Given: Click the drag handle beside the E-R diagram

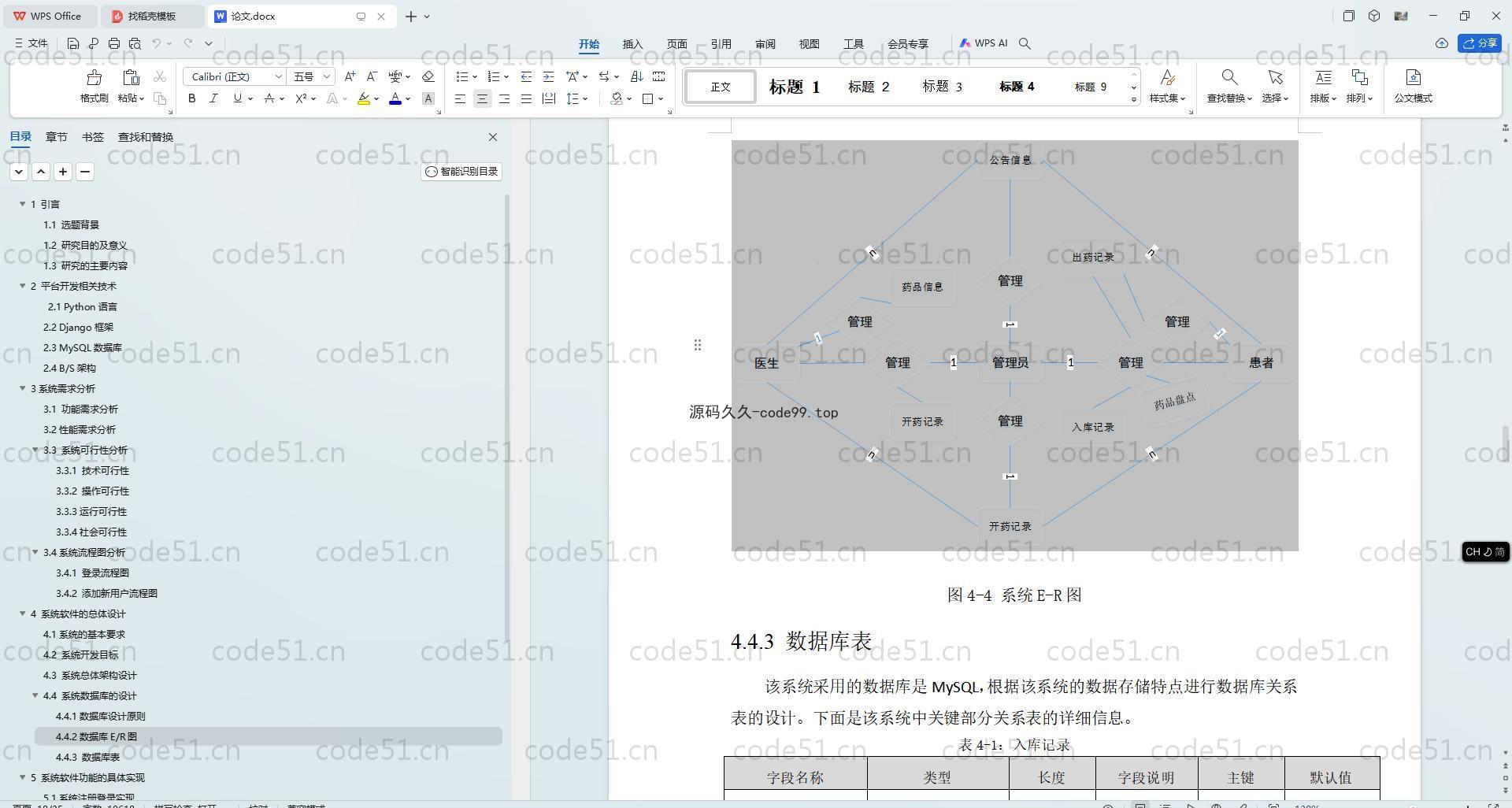Looking at the screenshot, I should tap(697, 345).
